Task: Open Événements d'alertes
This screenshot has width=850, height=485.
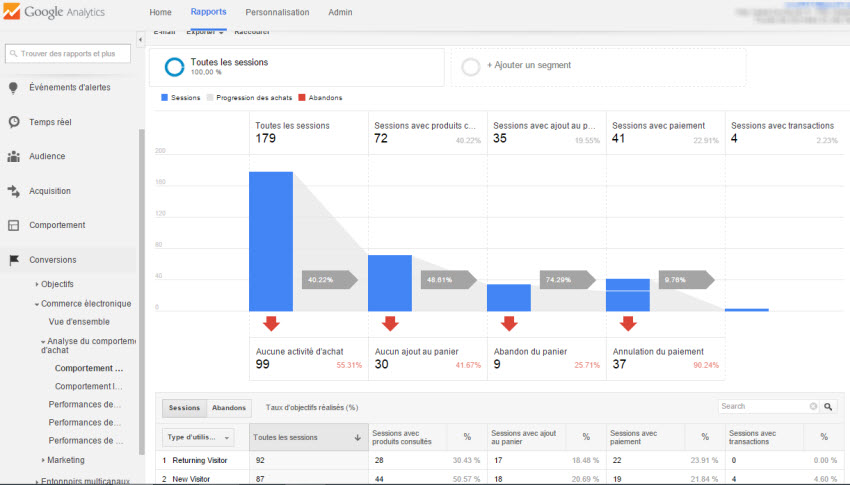Action: 70,87
